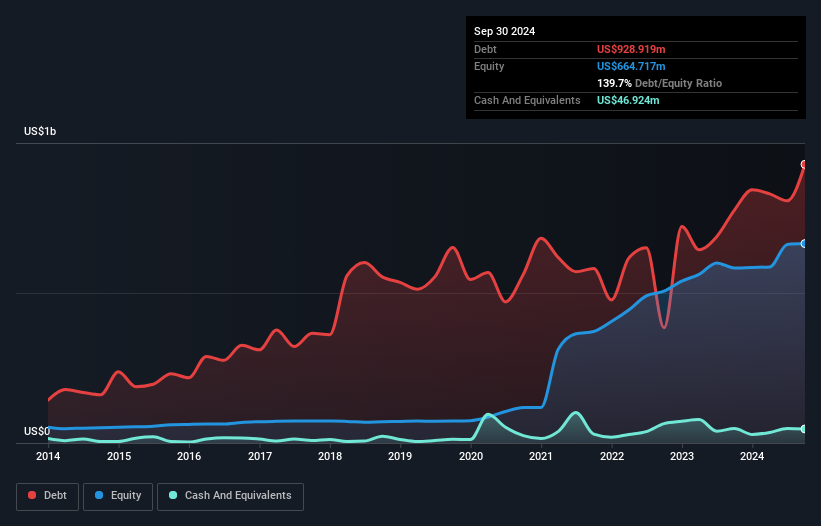Click the 2014 x-axis label

[48, 456]
